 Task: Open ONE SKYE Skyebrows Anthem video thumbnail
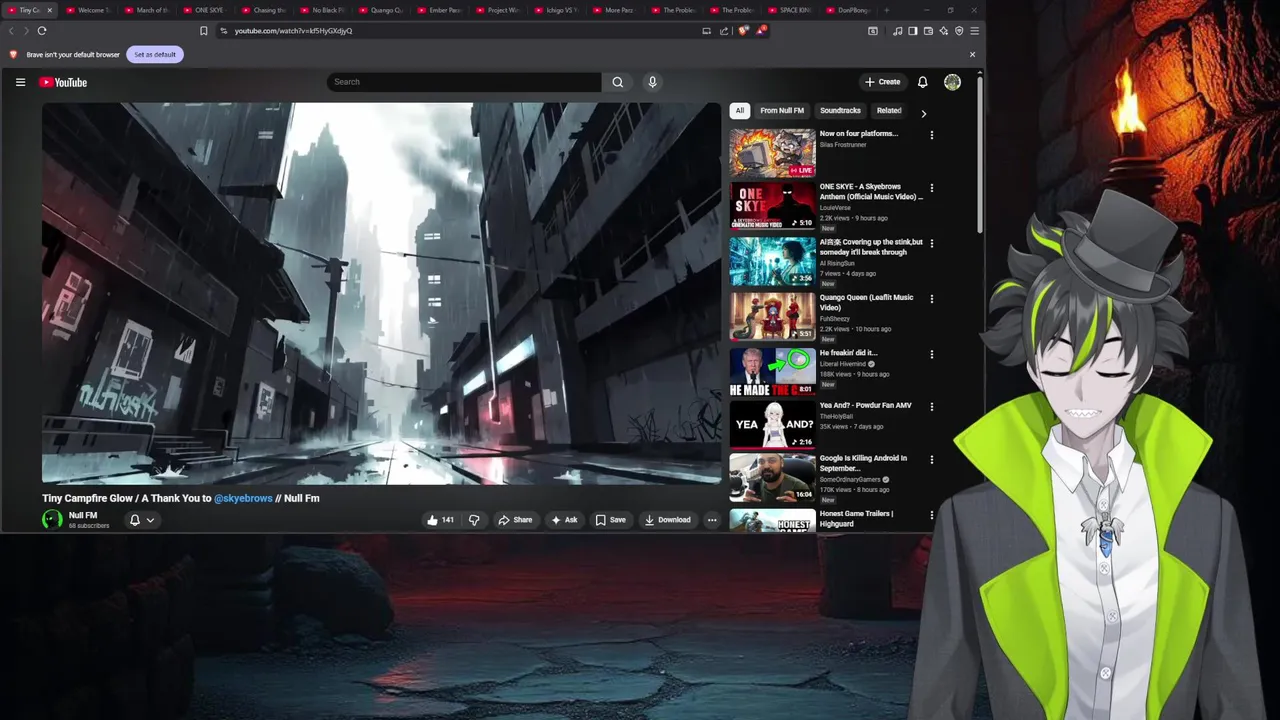pos(772,206)
